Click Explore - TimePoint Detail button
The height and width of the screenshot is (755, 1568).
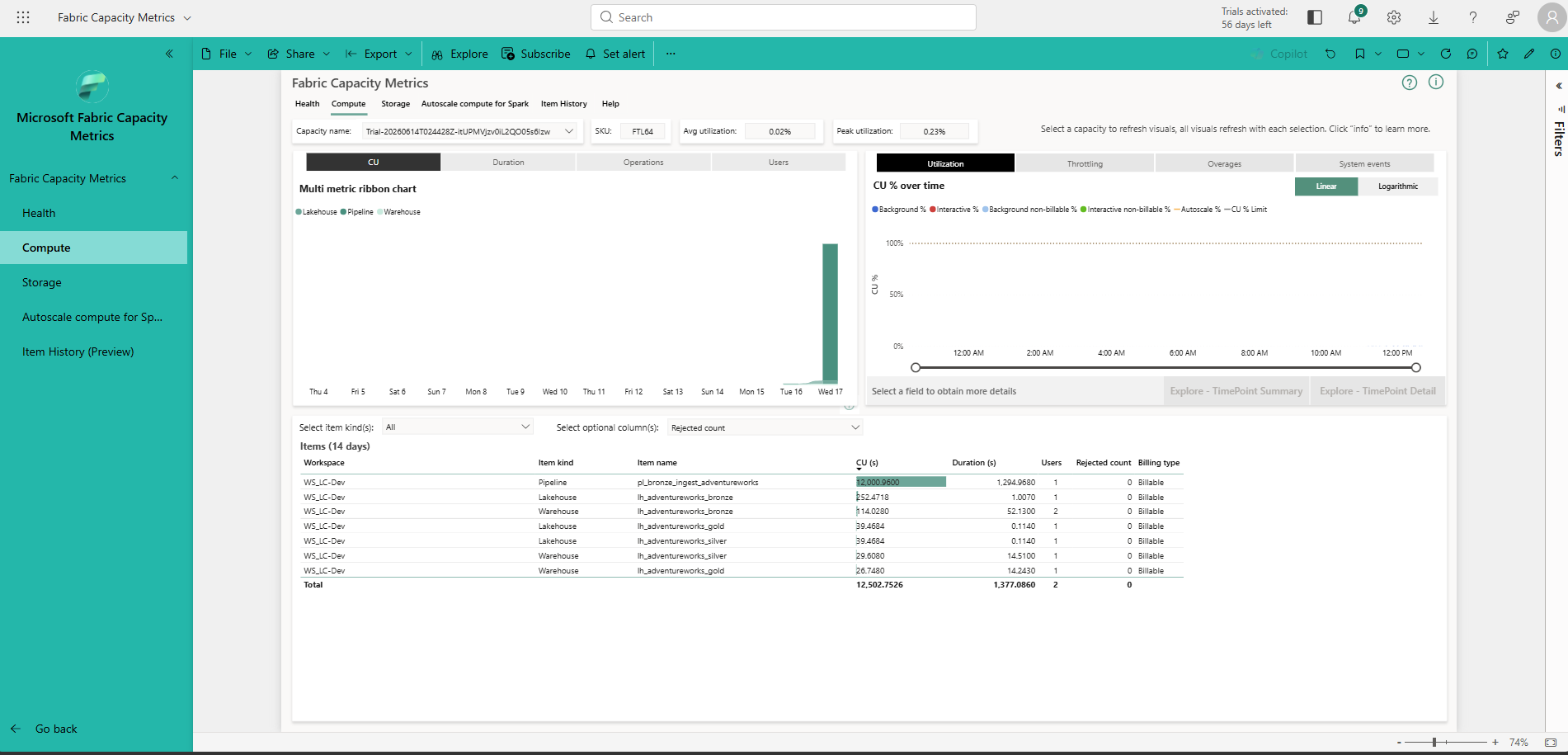point(1377,391)
